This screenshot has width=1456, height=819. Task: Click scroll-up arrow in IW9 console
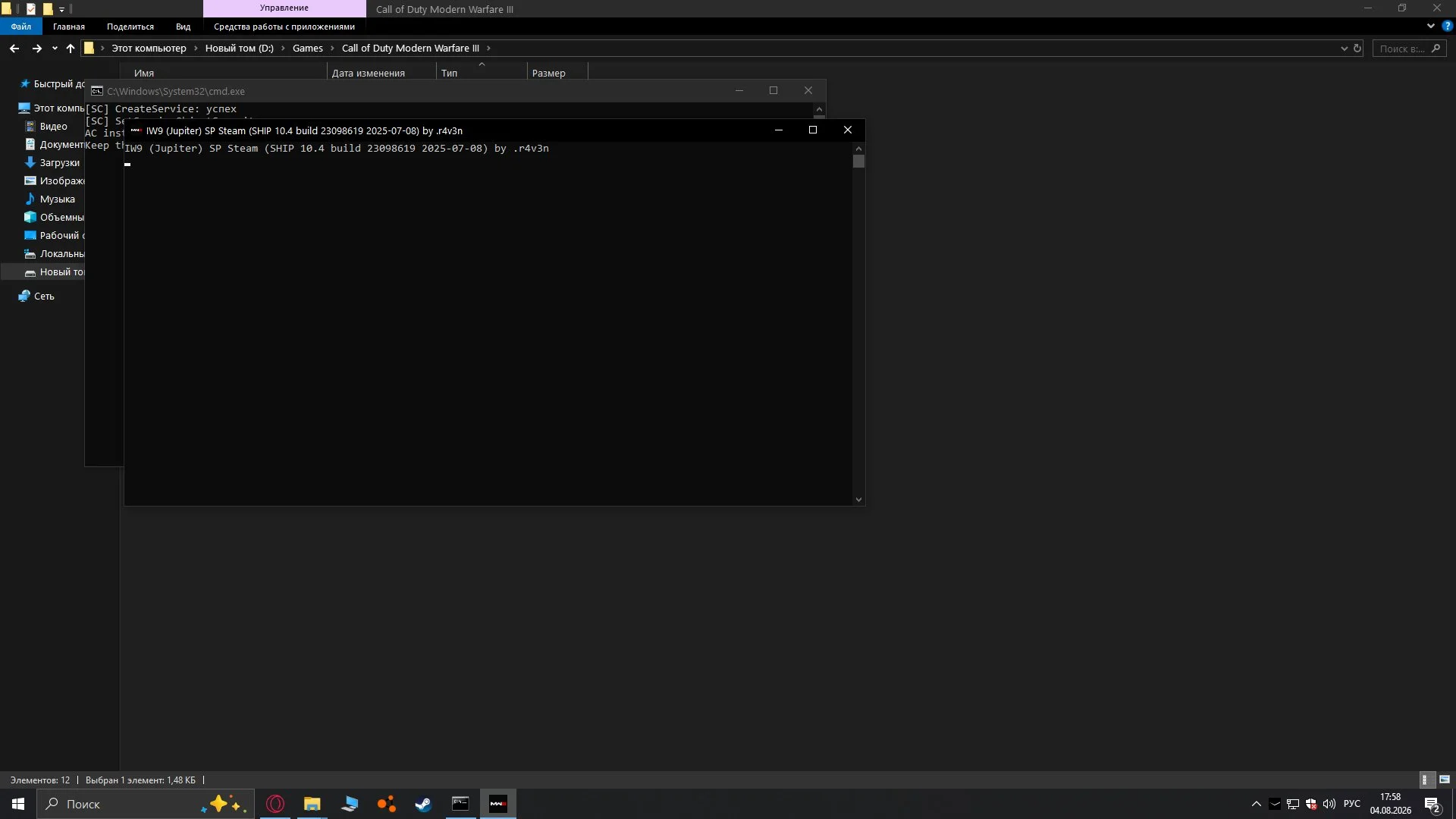858,149
